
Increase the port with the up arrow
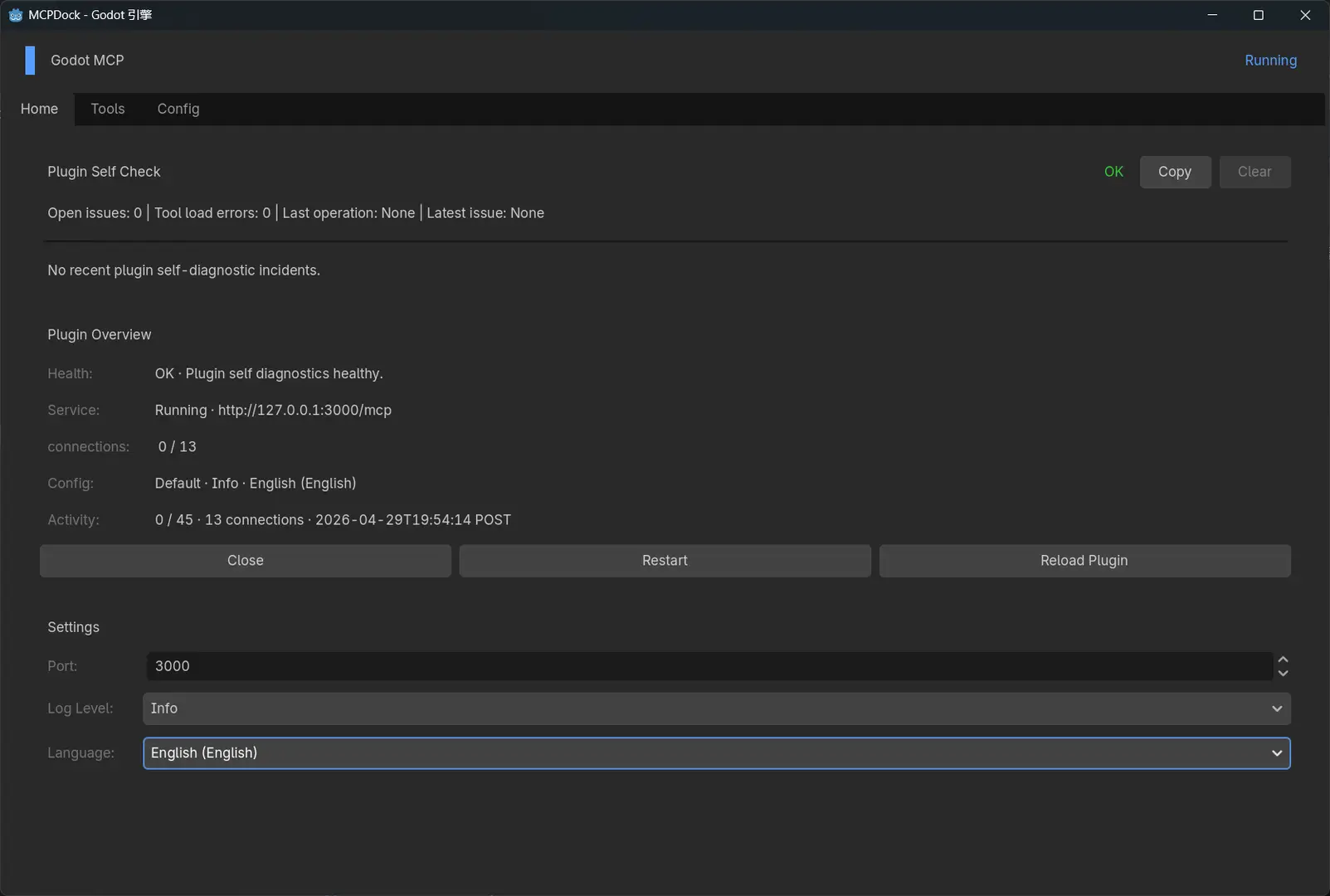click(x=1283, y=660)
